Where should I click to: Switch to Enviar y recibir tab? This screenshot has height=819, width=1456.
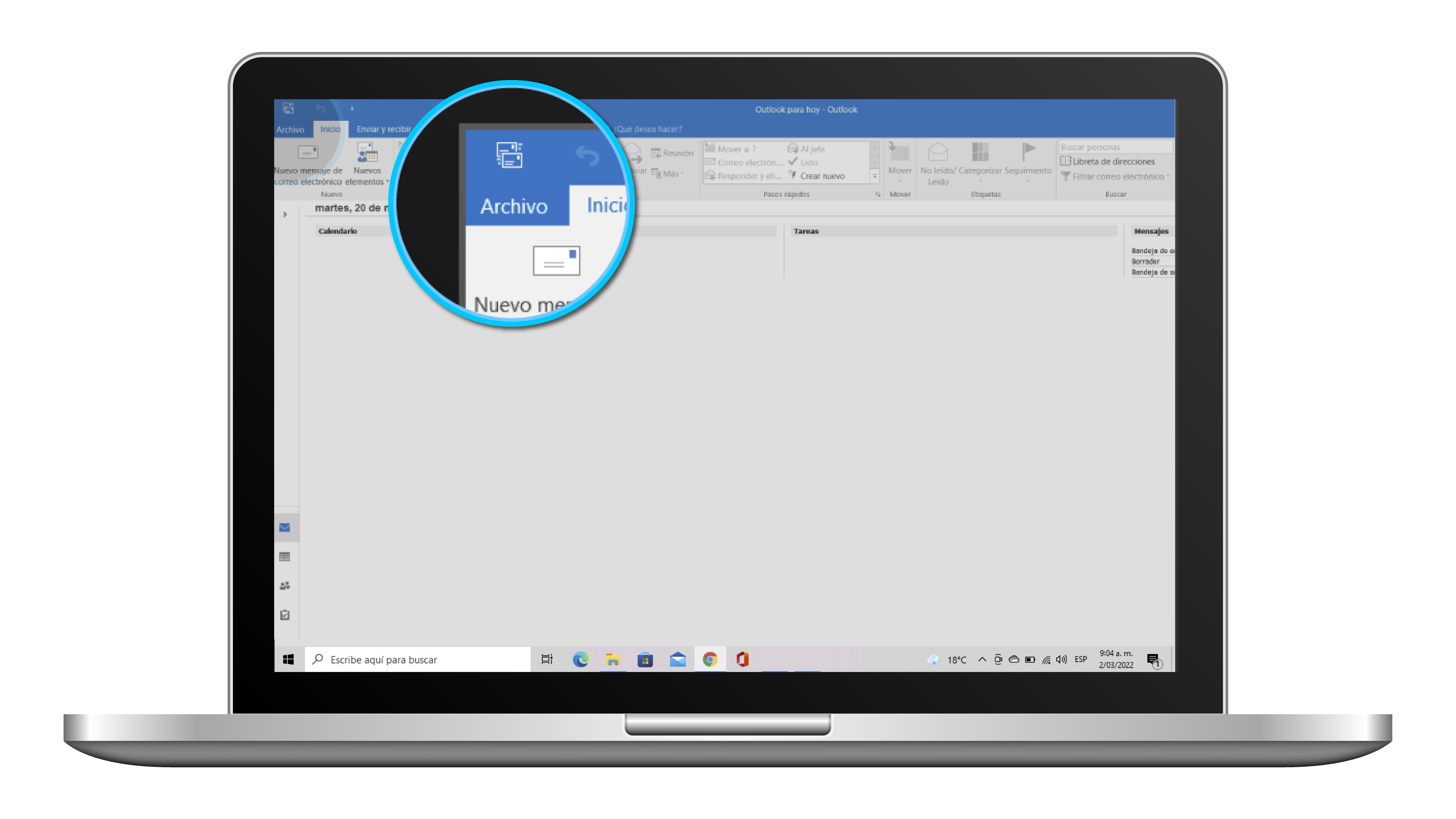(384, 130)
